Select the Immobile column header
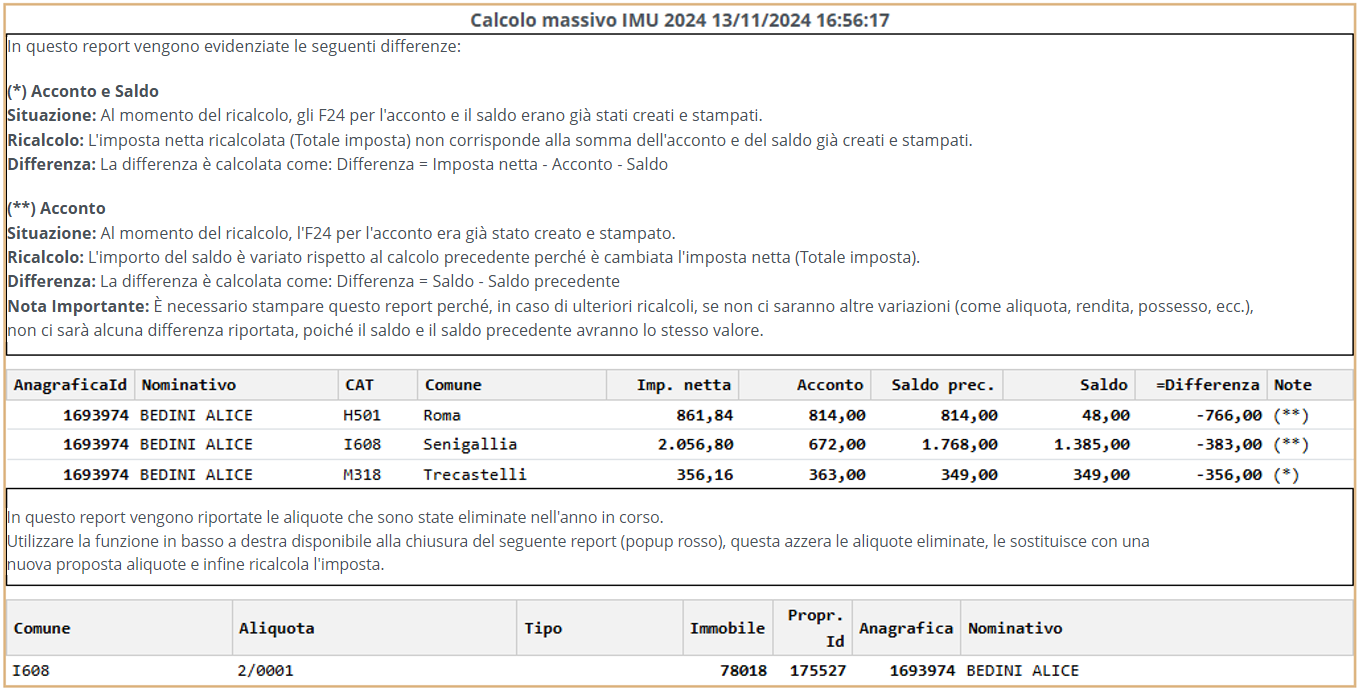The width and height of the screenshot is (1361, 692). click(727, 629)
